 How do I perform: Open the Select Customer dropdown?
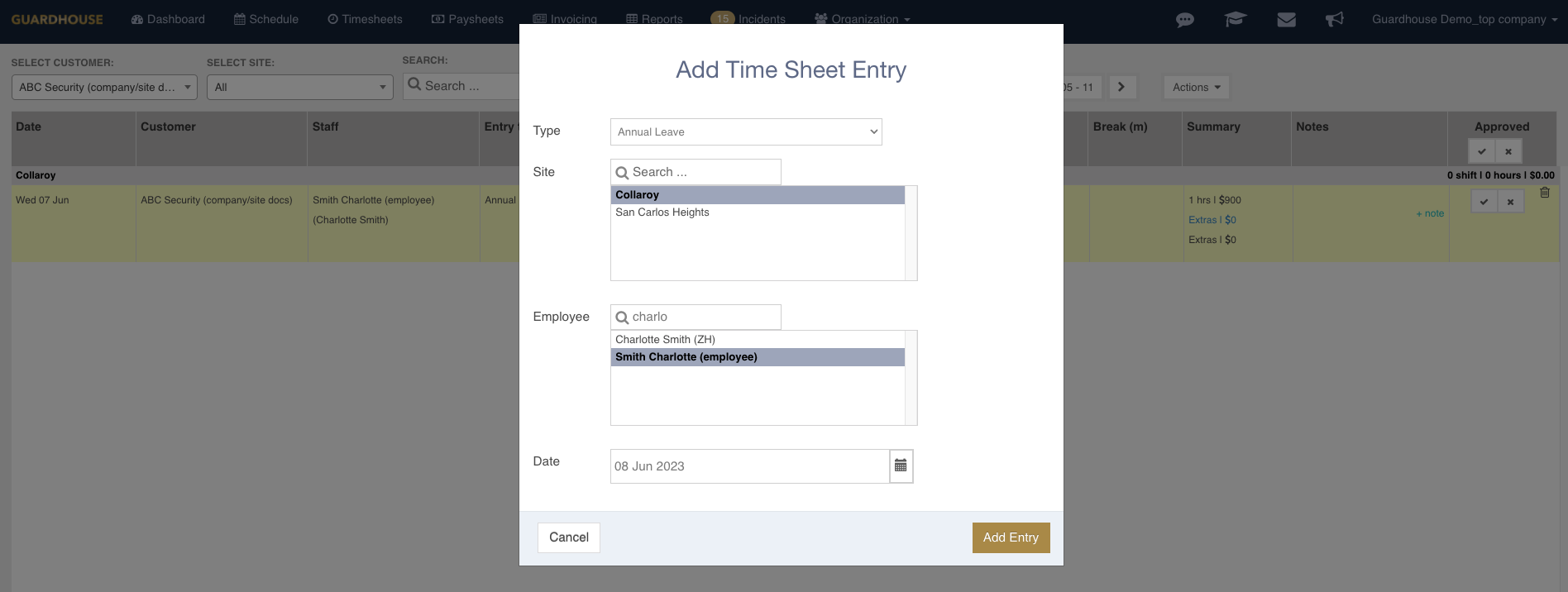pos(104,87)
